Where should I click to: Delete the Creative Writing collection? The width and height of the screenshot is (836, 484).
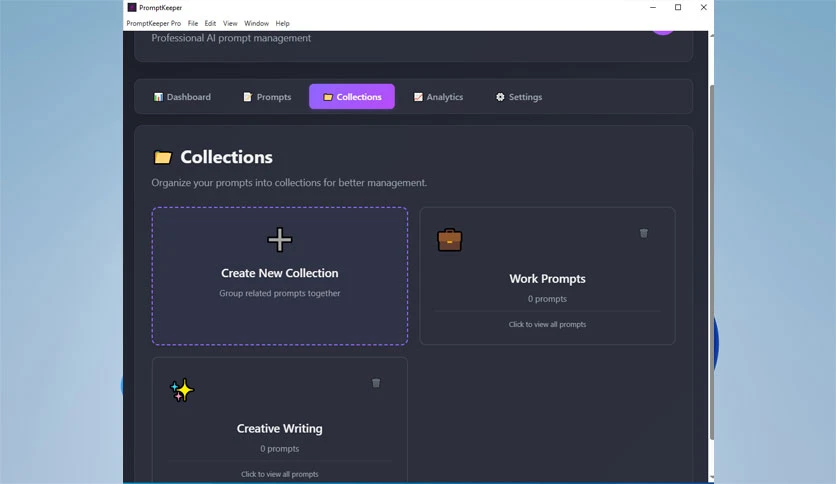[376, 383]
